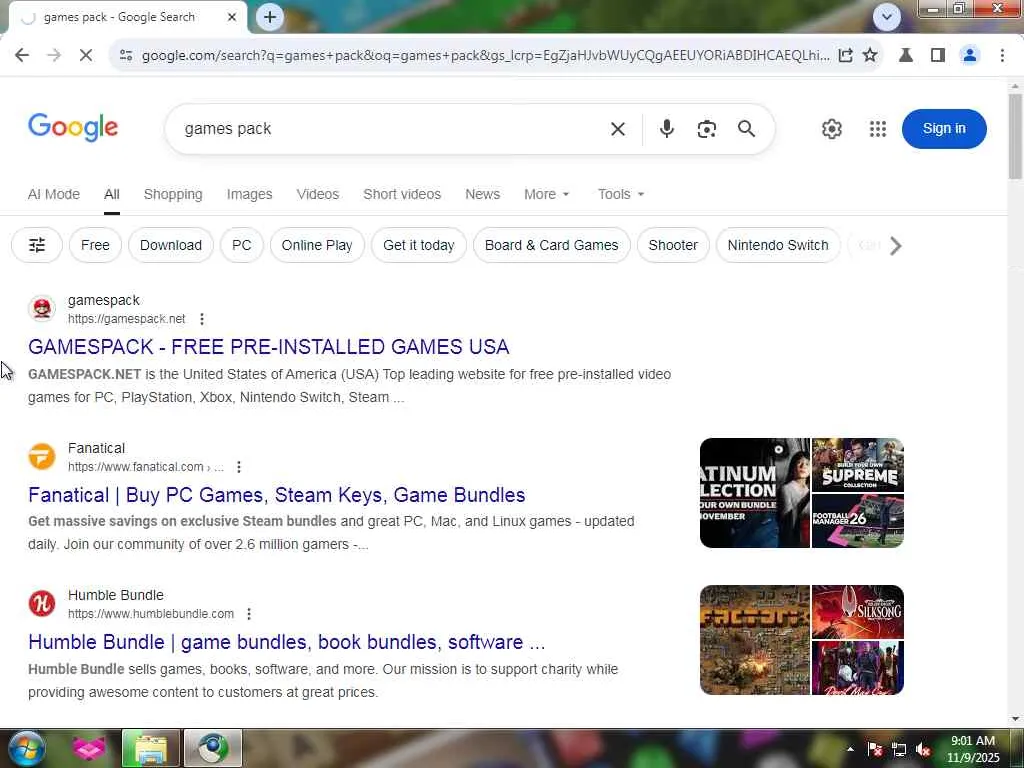View site information in address bar
Image resolution: width=1024 pixels, height=768 pixels.
click(126, 56)
